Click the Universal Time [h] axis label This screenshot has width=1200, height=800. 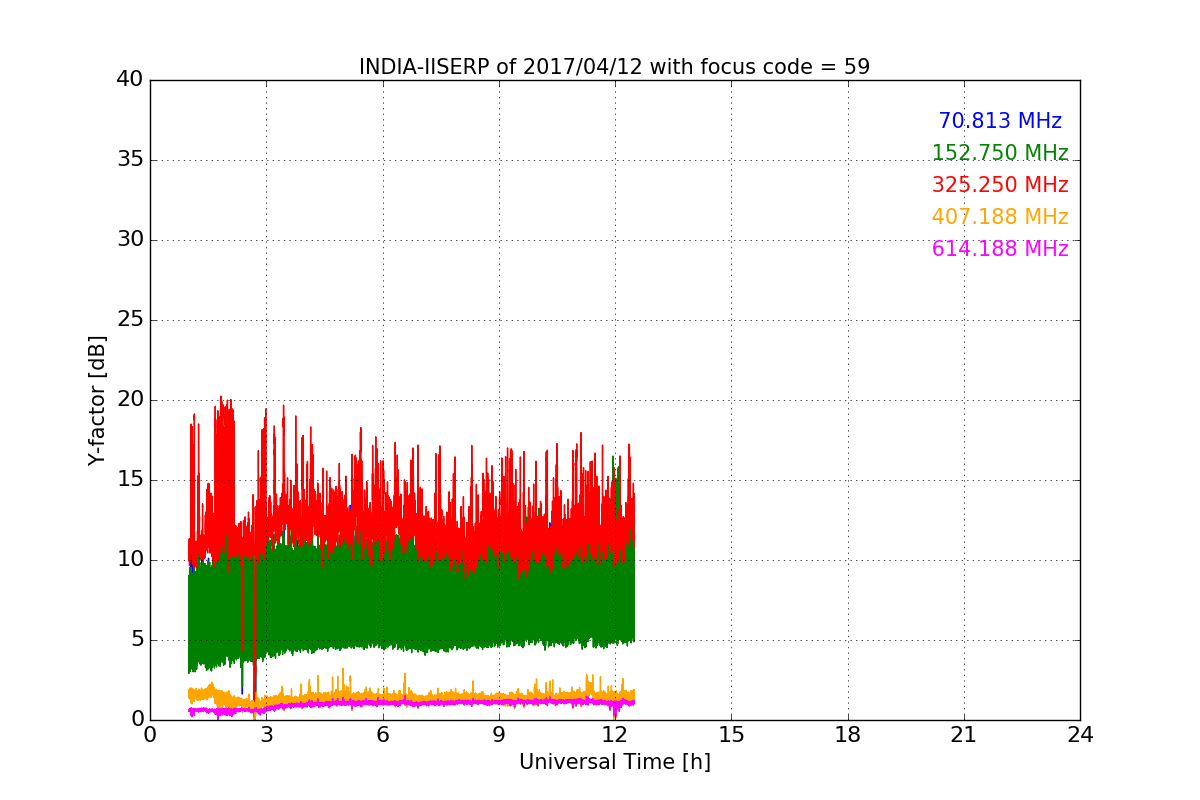click(x=614, y=762)
